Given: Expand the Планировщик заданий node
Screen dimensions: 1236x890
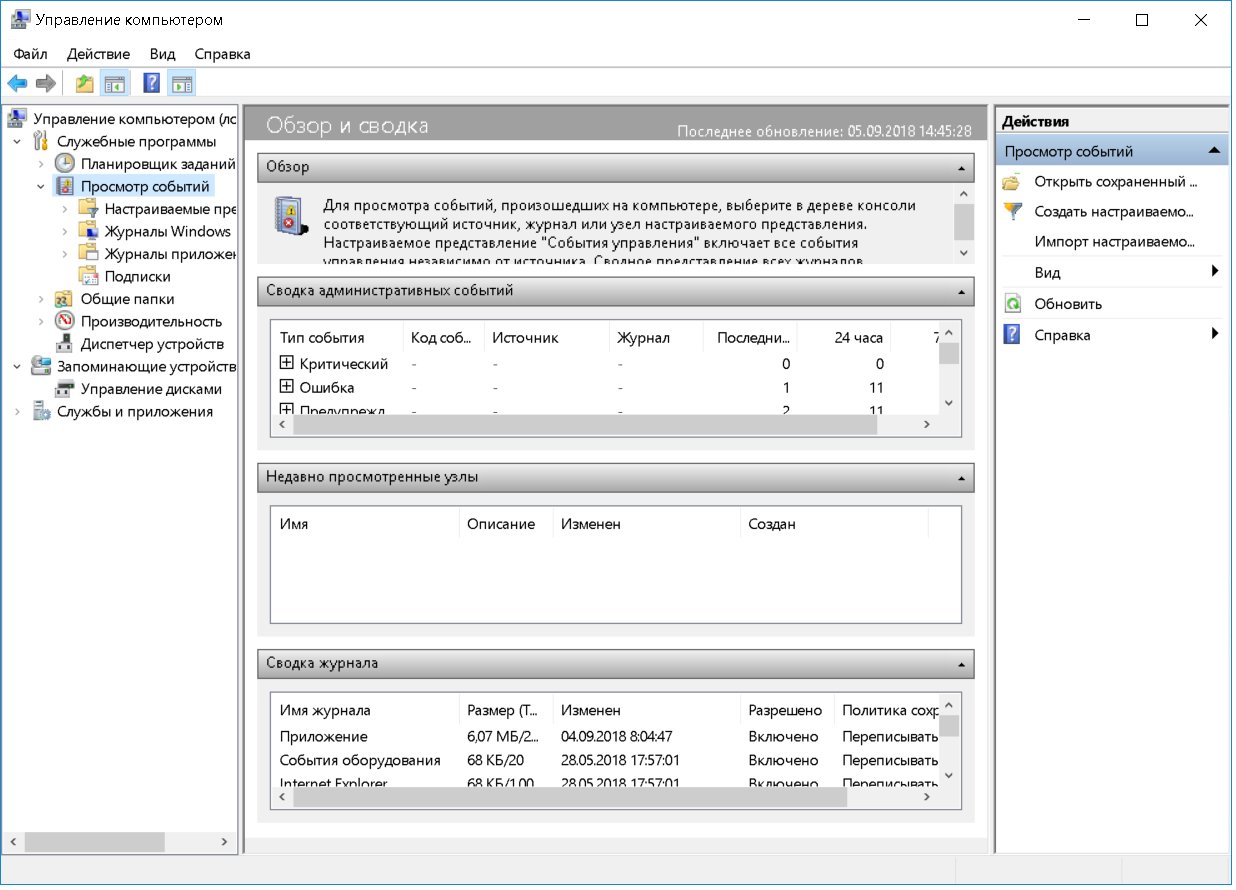Looking at the screenshot, I should (x=41, y=163).
